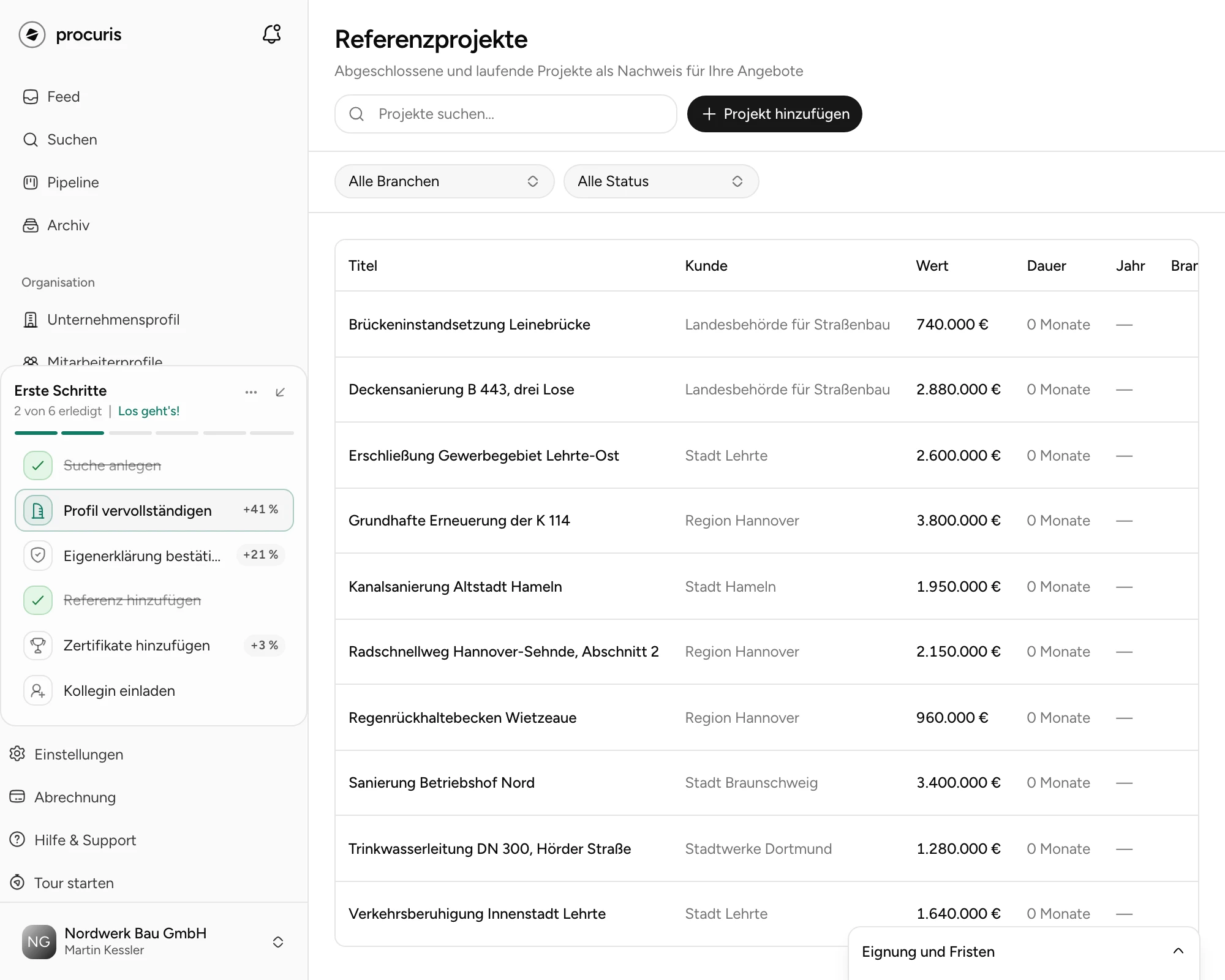
Task: Open Pipeline from the sidebar
Action: coord(73,183)
